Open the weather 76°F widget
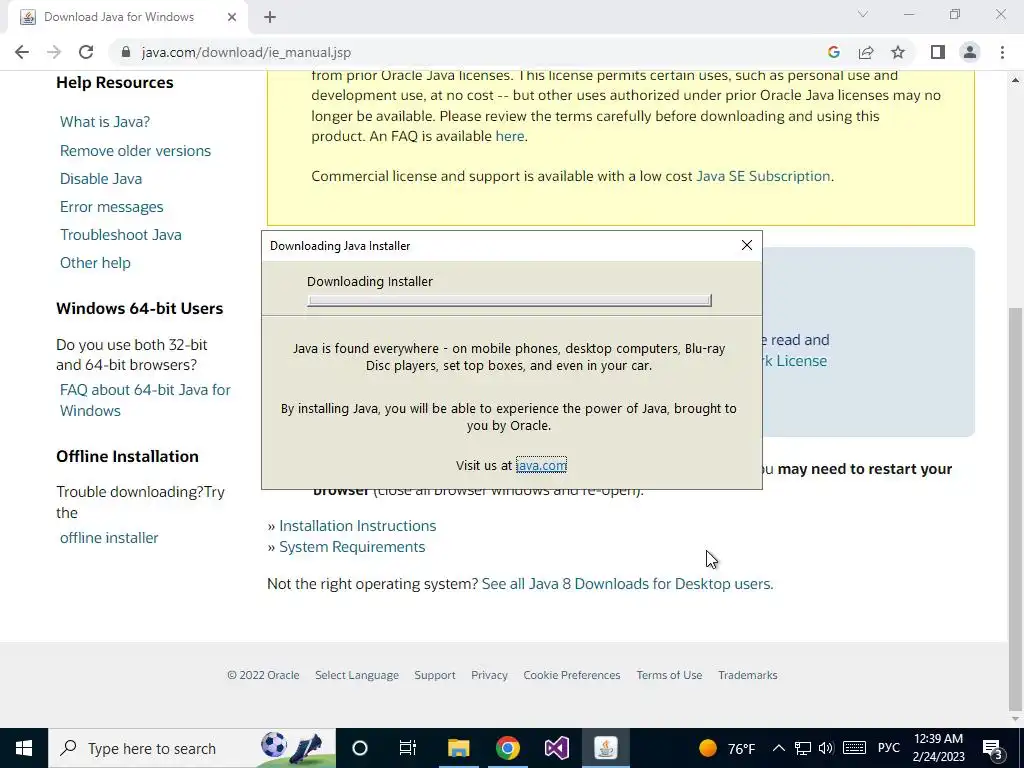 point(727,748)
